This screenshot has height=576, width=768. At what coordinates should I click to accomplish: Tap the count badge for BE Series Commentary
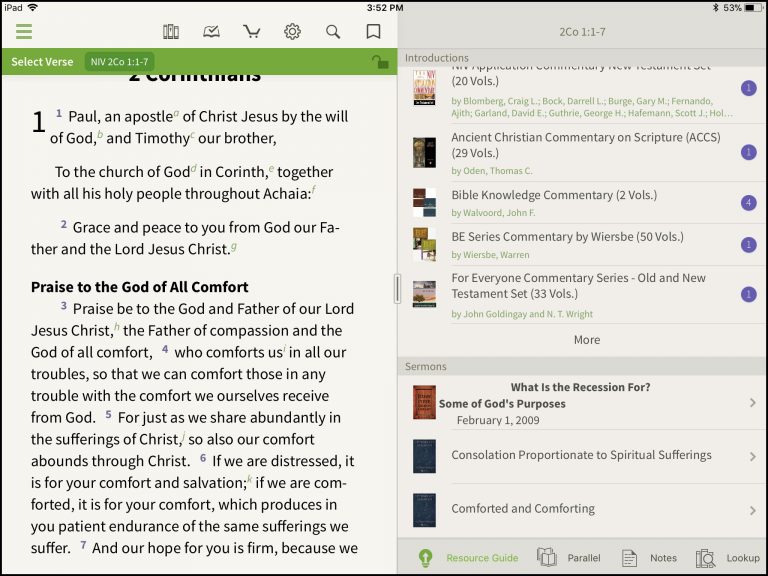coord(748,244)
